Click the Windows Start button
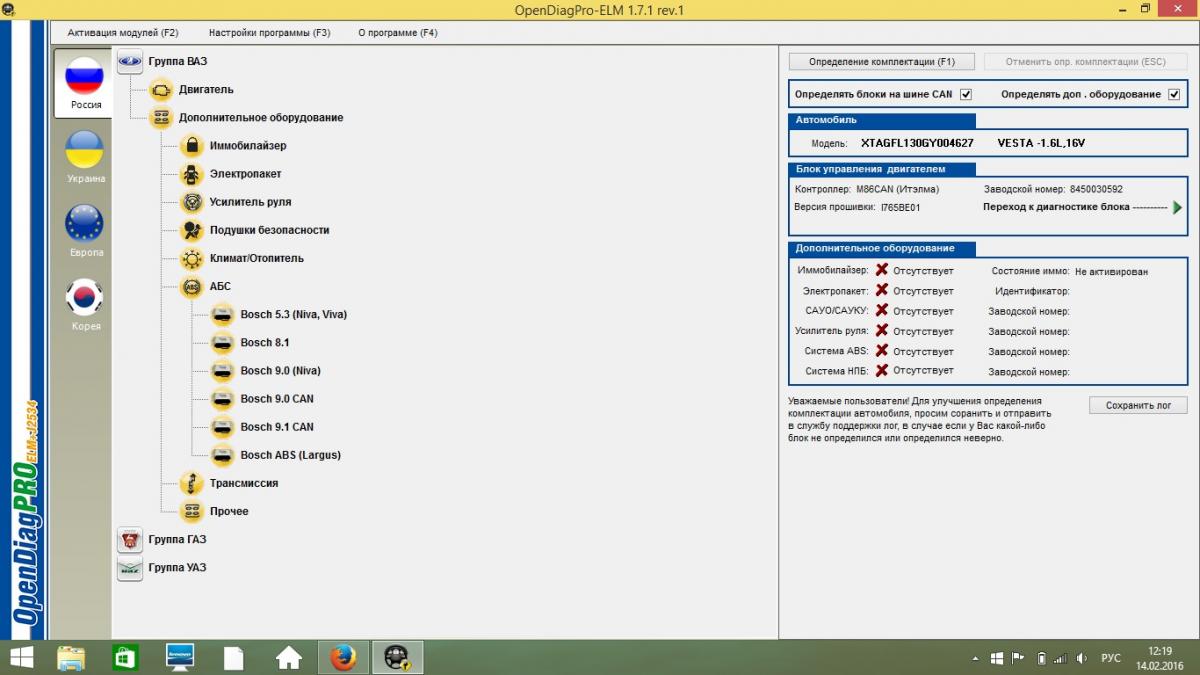This screenshot has height=675, width=1200. pyautogui.click(x=20, y=657)
